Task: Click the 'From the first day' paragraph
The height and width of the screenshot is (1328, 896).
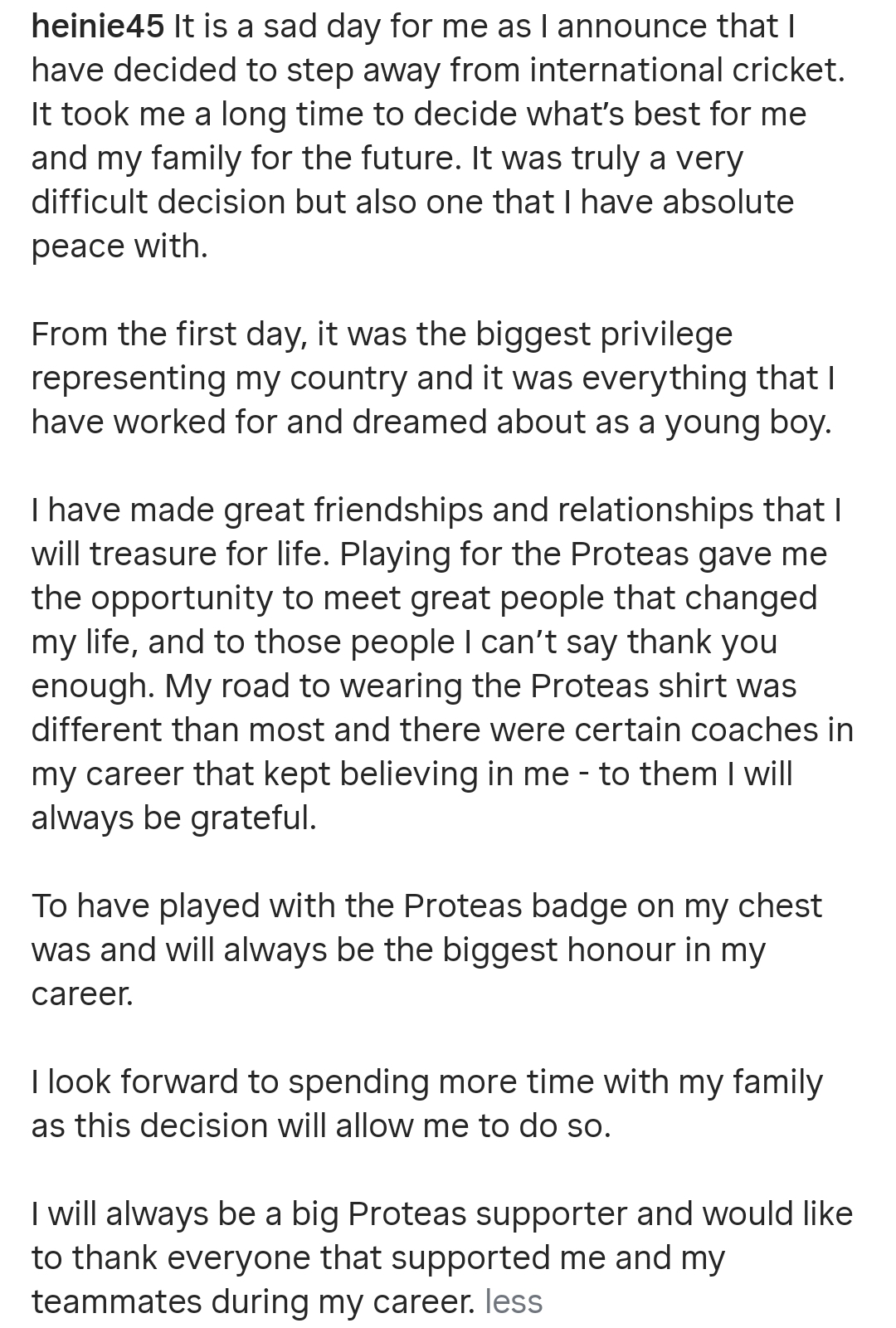Action: (x=433, y=378)
